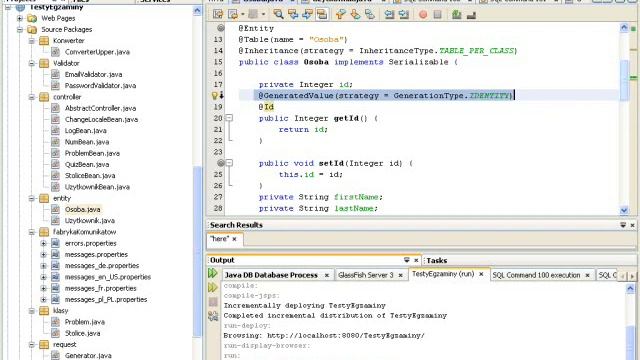The width and height of the screenshot is (640, 360).
Task: Click the editor scroll up arrow
Action: tap(624, 28)
